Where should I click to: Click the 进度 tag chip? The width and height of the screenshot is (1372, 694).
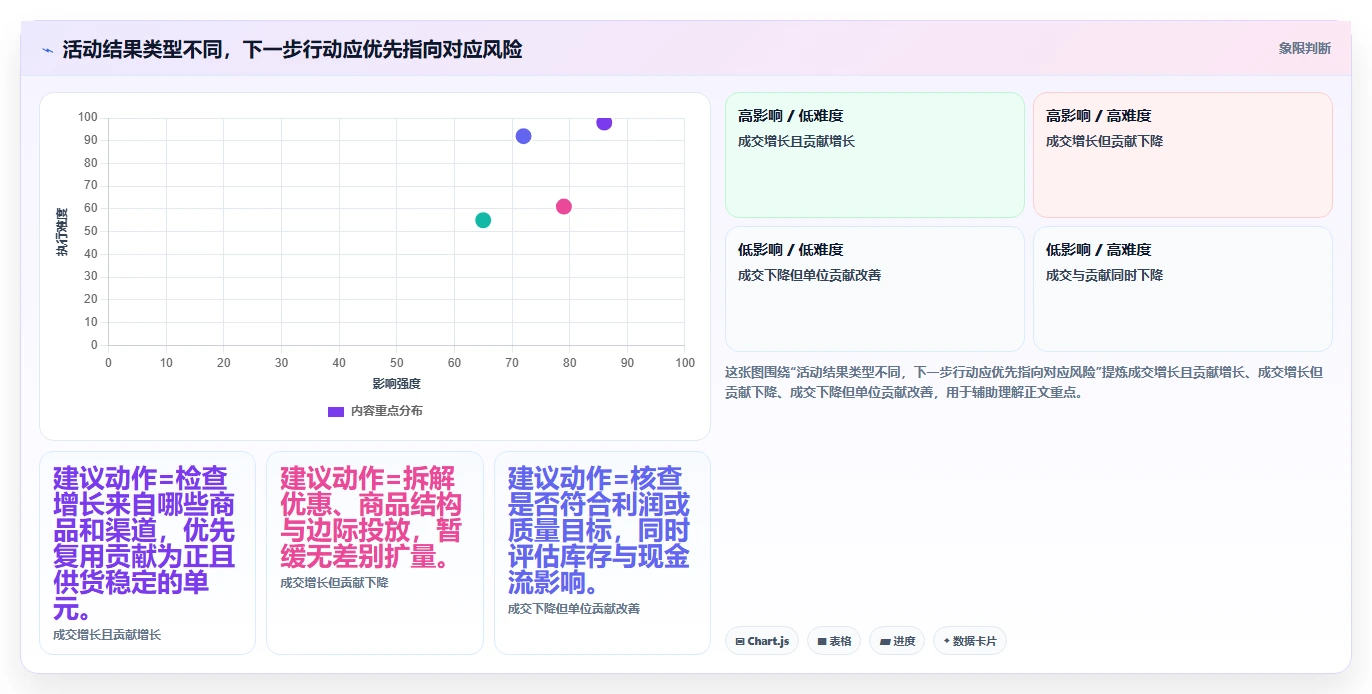[x=897, y=641]
